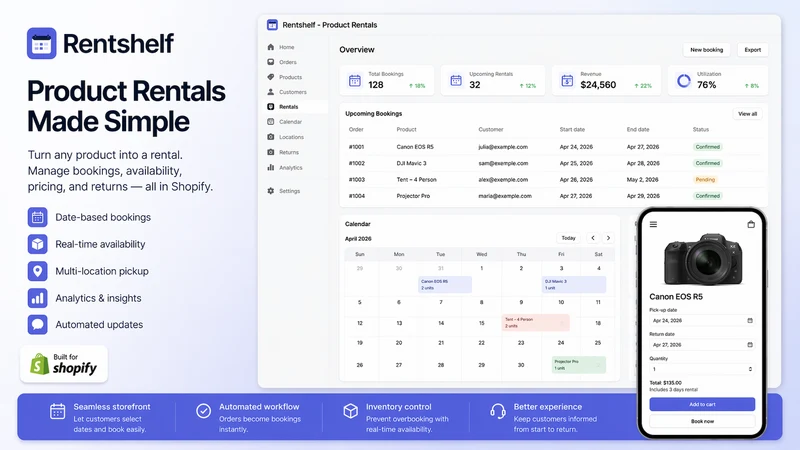Click the Built for Shopify badge

pos(64,364)
